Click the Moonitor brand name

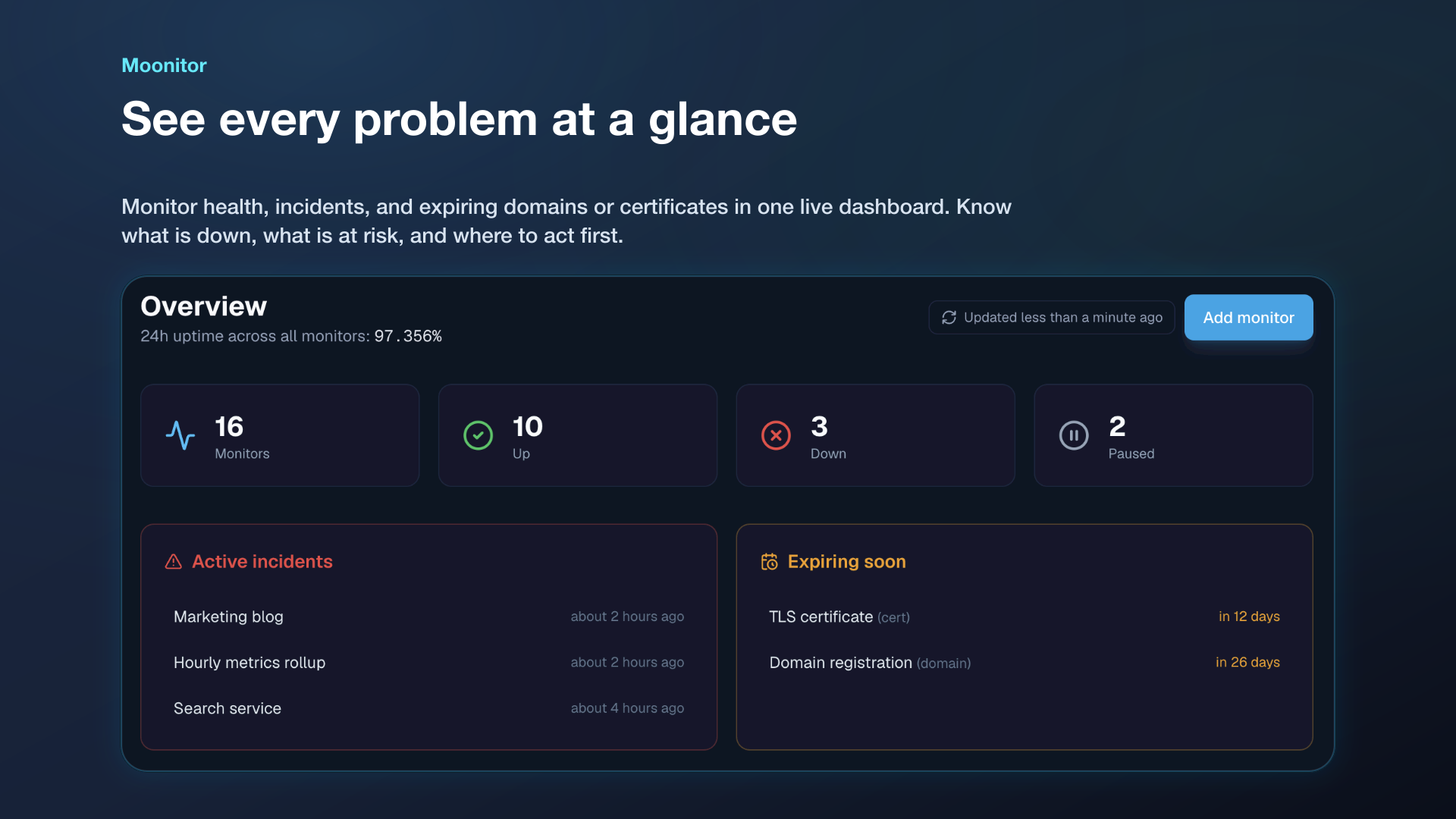(x=164, y=65)
